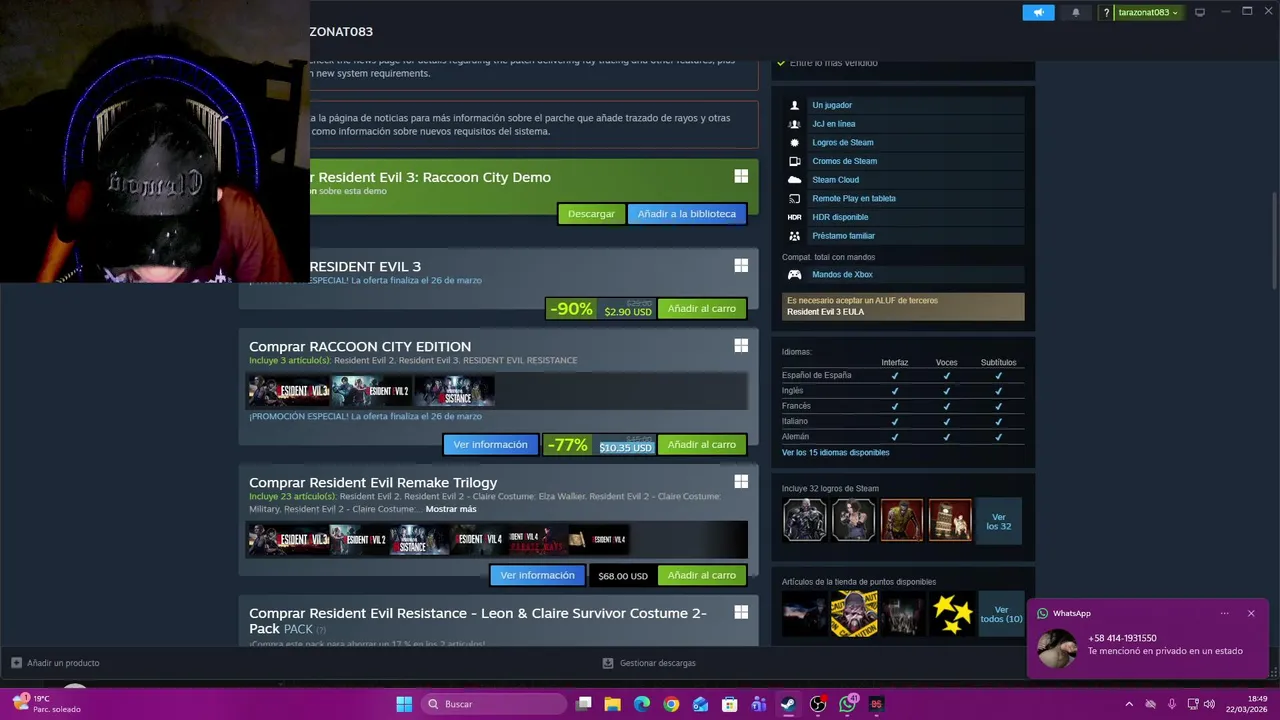
Task: Click the Remote Play en tableta icon
Action: [794, 198]
